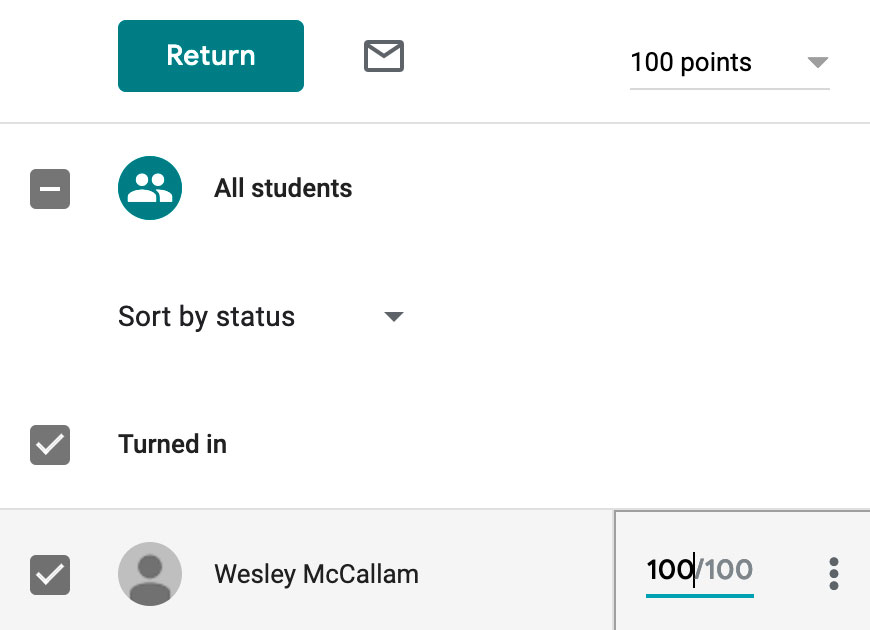This screenshot has width=870, height=630.
Task: Click Wesley McCallam's name
Action: tap(315, 574)
